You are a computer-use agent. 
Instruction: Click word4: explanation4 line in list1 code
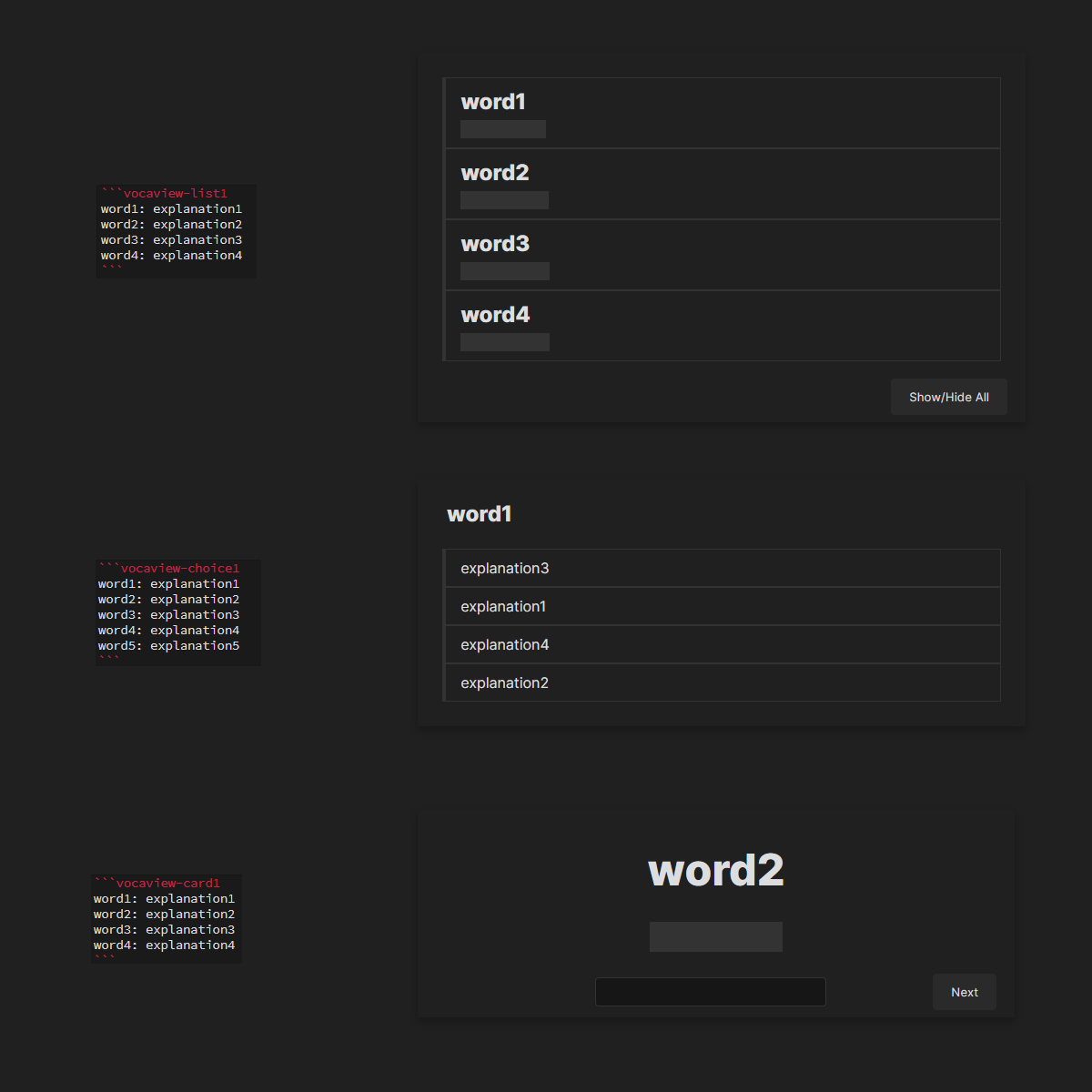click(x=172, y=255)
